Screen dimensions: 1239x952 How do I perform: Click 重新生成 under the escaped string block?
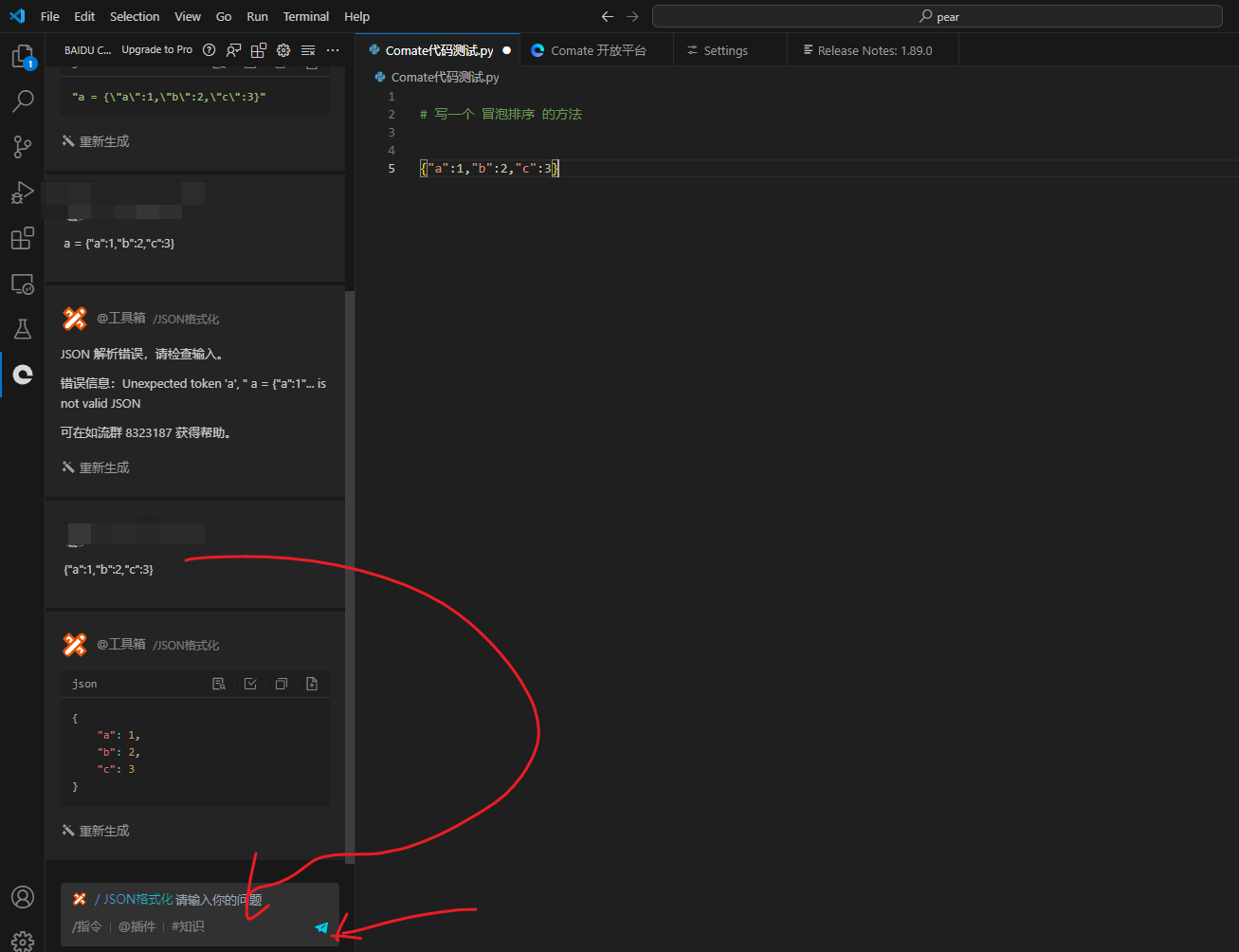coord(96,141)
